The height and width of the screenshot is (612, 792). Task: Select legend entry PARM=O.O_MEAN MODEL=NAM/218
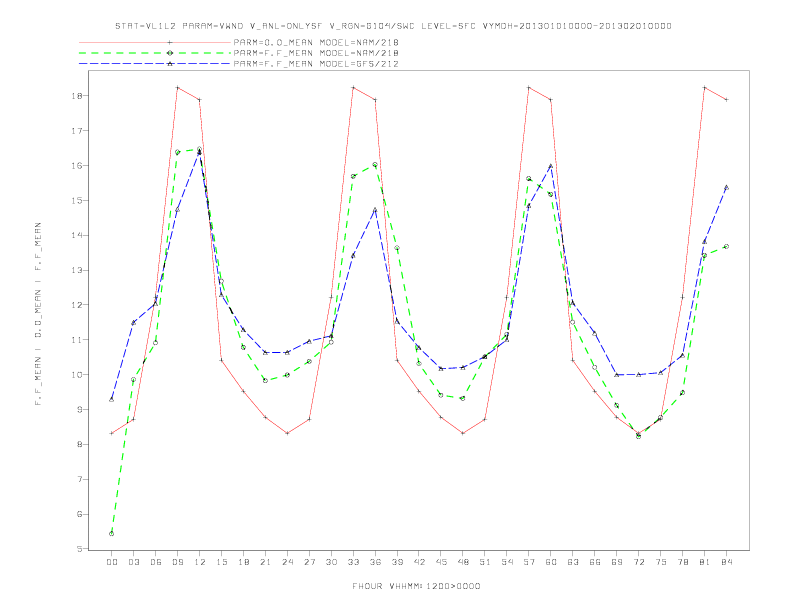(316, 42)
